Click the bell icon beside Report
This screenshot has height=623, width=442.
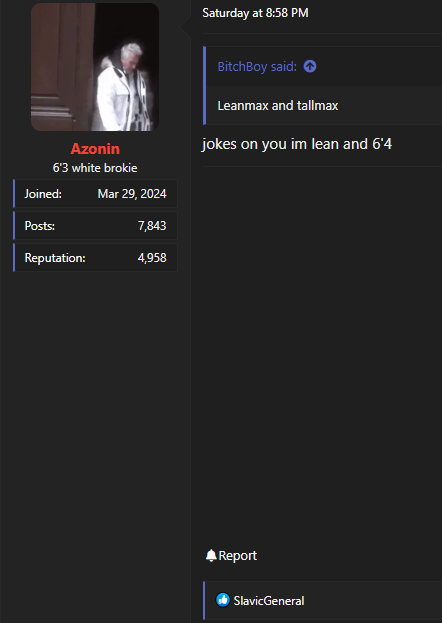pos(211,555)
